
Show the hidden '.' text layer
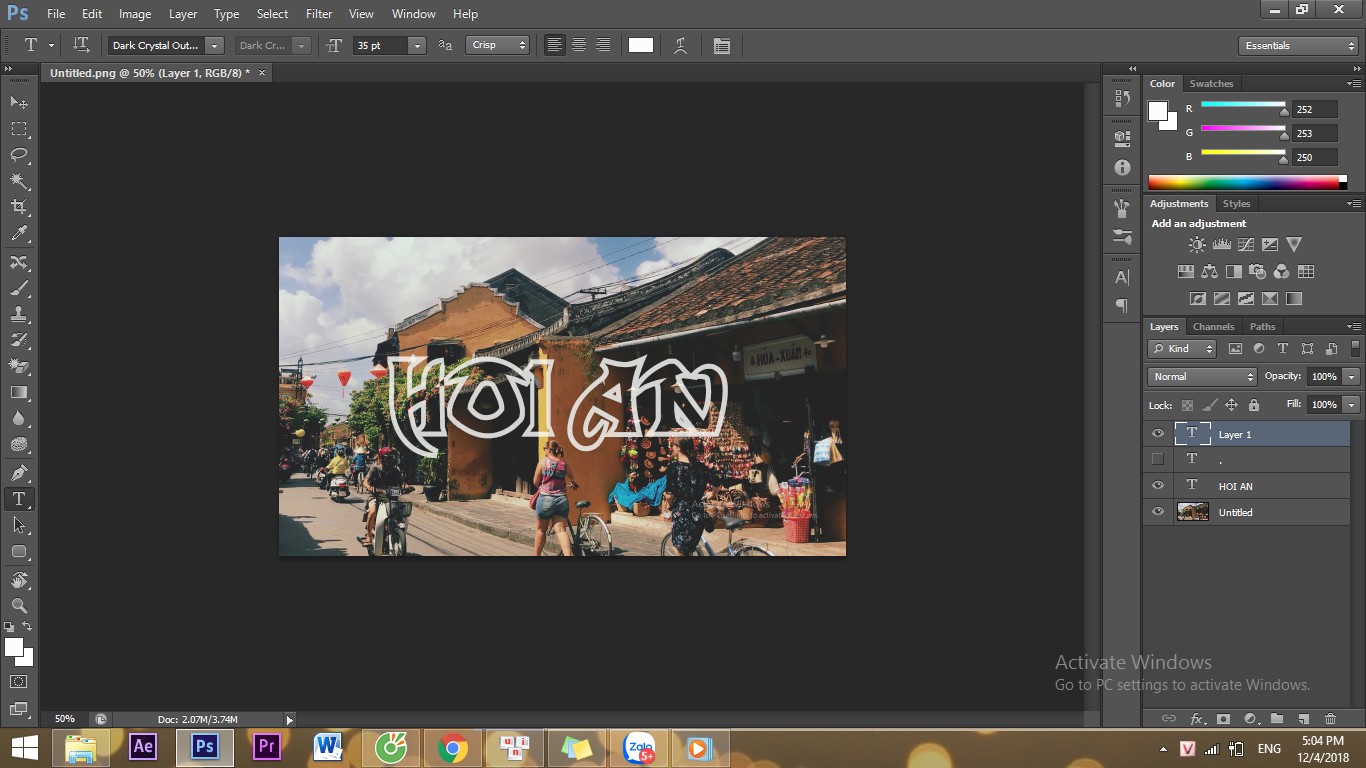(x=1158, y=459)
